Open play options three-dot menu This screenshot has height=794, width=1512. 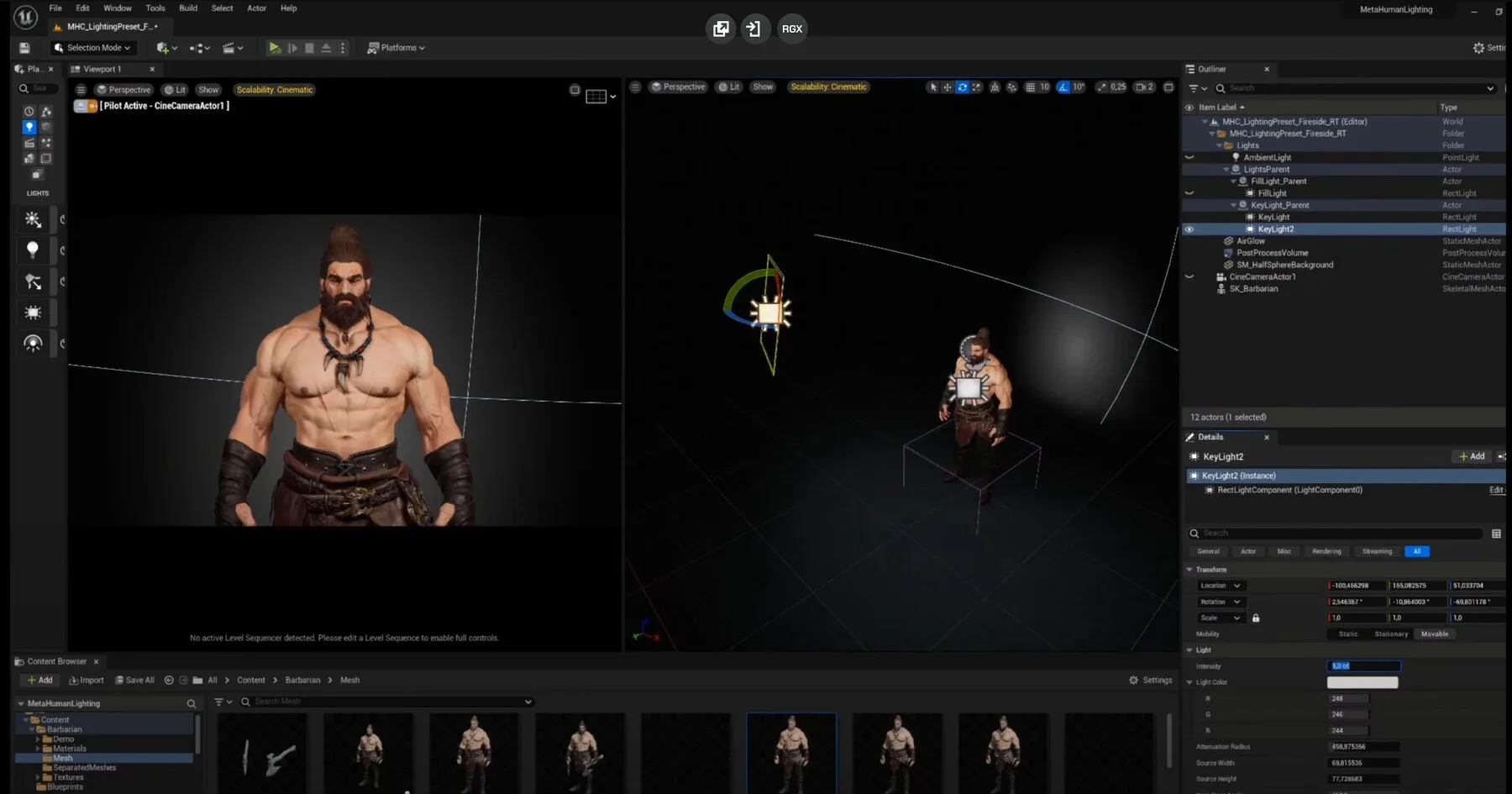(343, 48)
